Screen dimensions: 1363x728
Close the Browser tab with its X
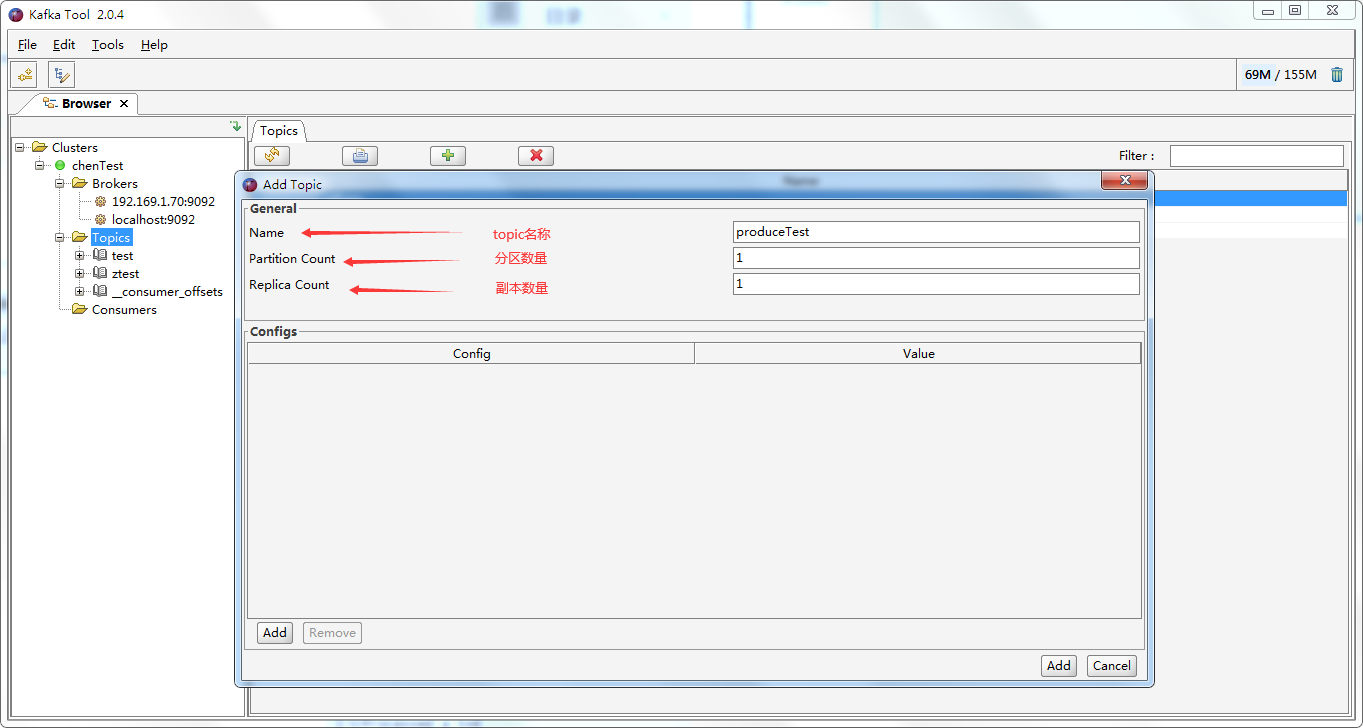124,104
